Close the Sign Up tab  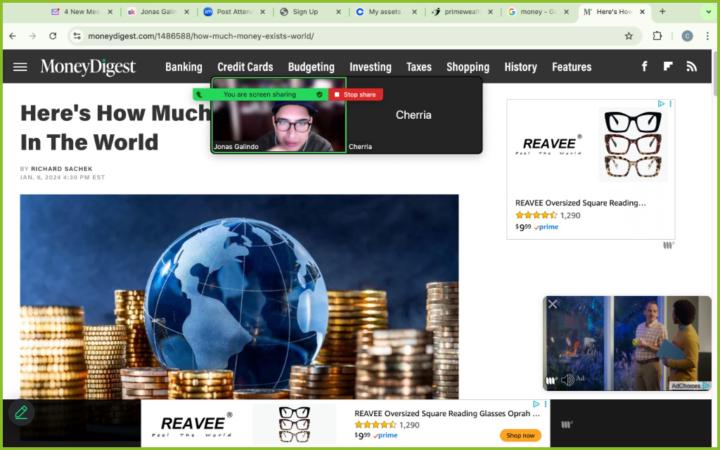338,12
